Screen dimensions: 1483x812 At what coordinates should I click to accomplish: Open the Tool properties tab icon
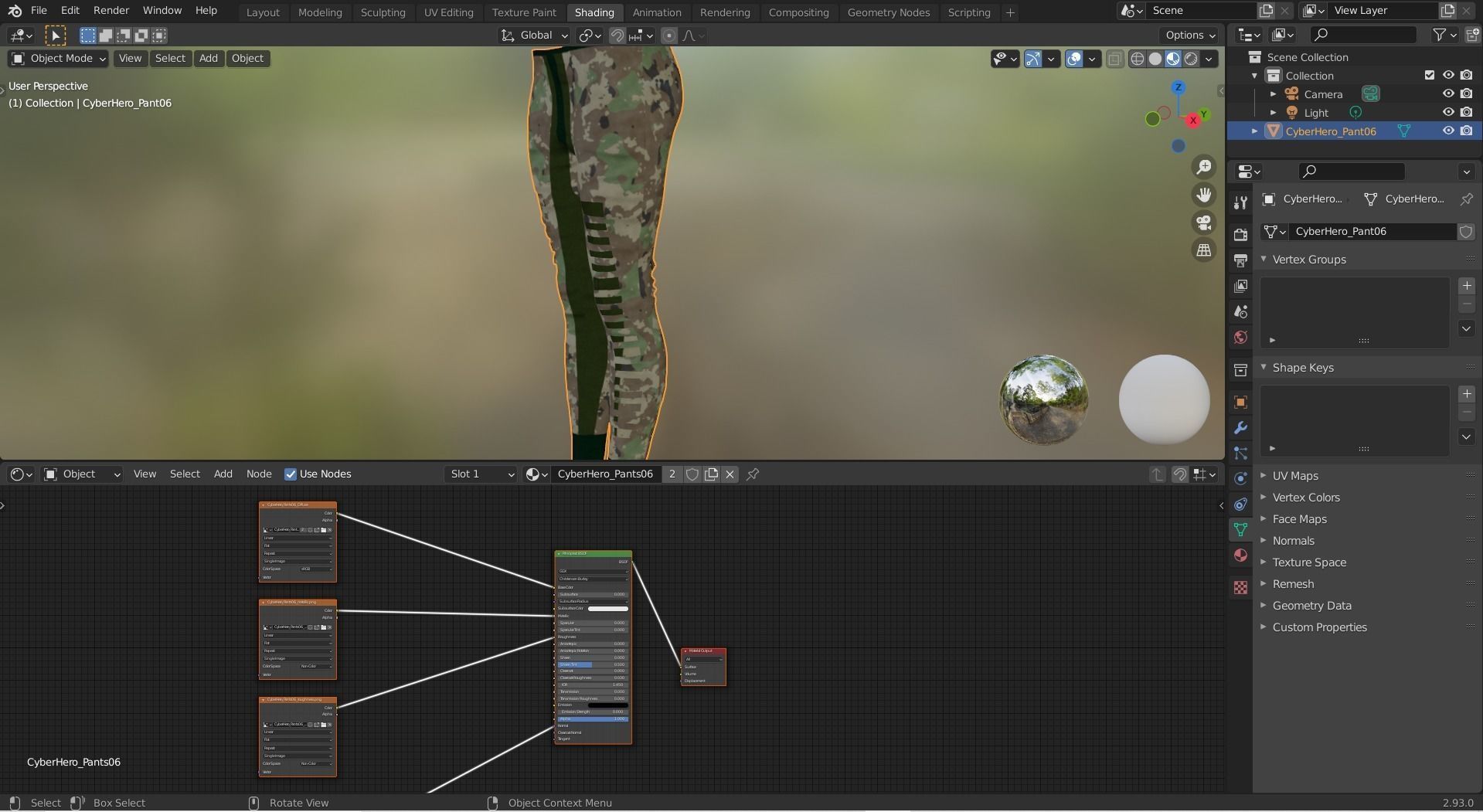(1240, 202)
